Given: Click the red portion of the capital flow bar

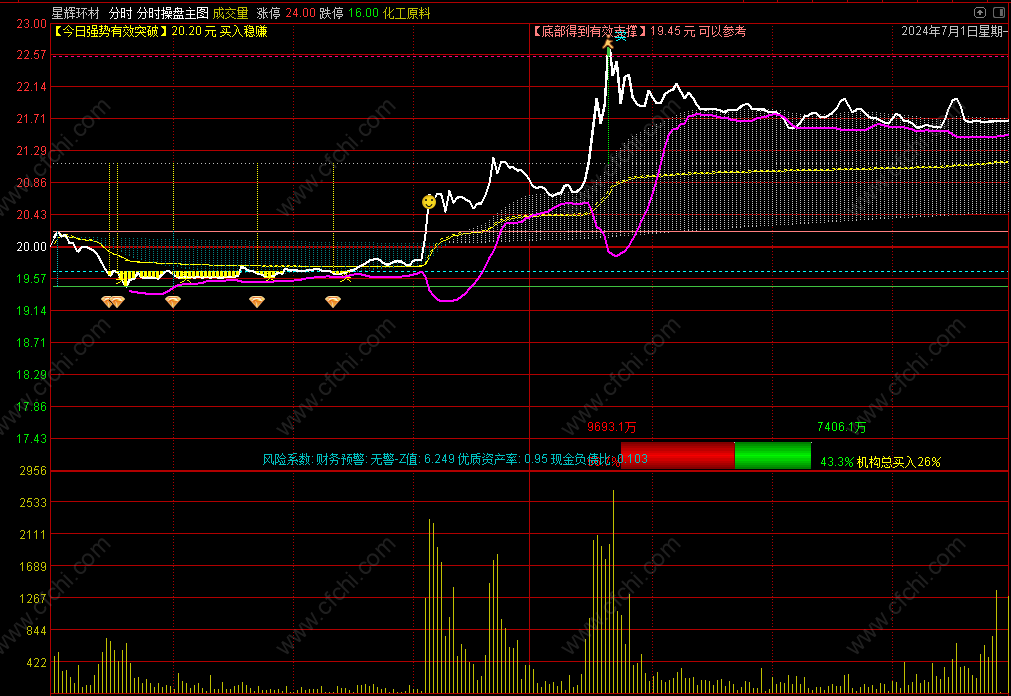Looking at the screenshot, I should point(678,455).
